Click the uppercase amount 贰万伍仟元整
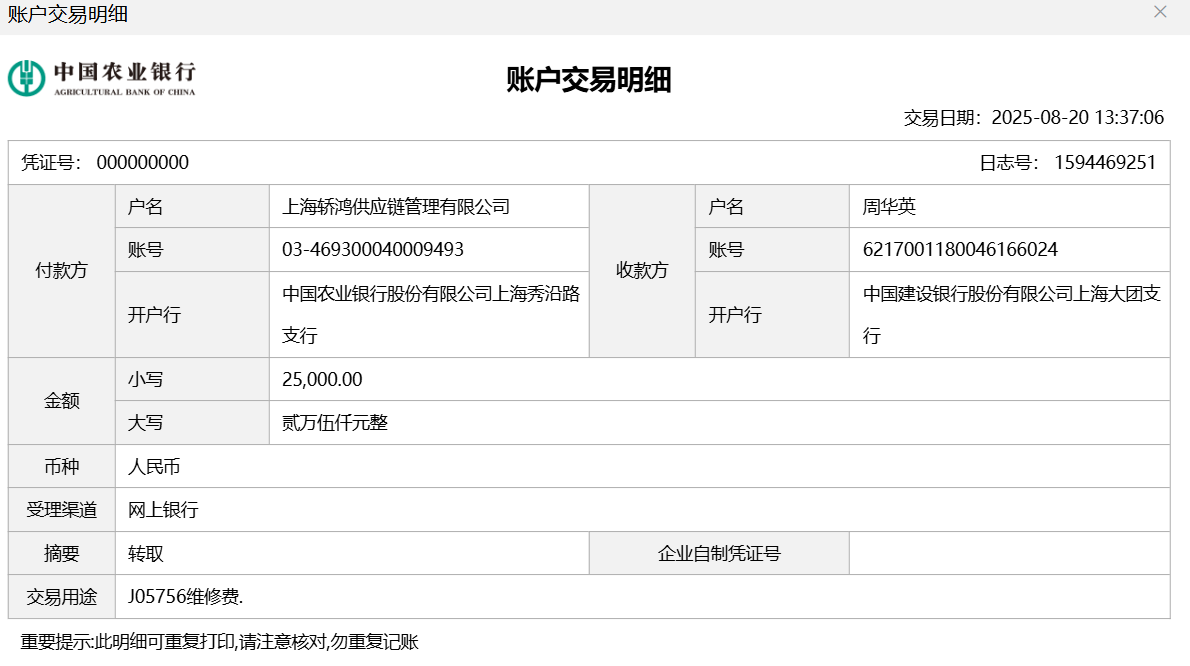Screen dimensions: 1190x666 tap(335, 423)
